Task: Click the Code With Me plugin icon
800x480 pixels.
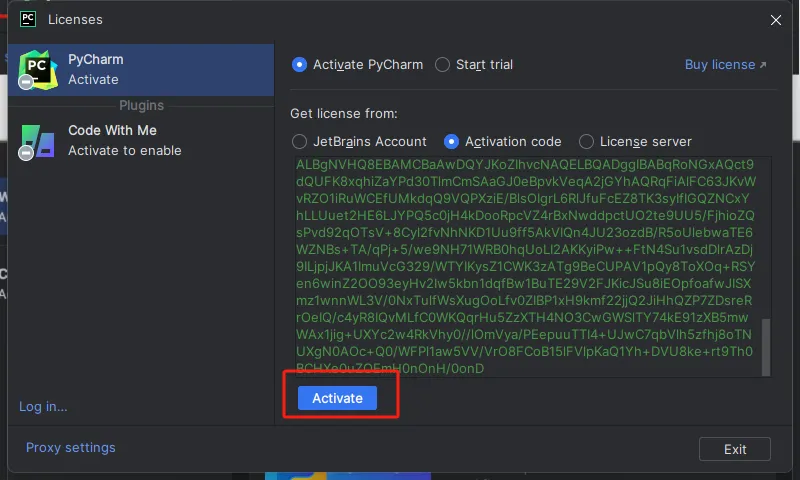Action: [37, 141]
